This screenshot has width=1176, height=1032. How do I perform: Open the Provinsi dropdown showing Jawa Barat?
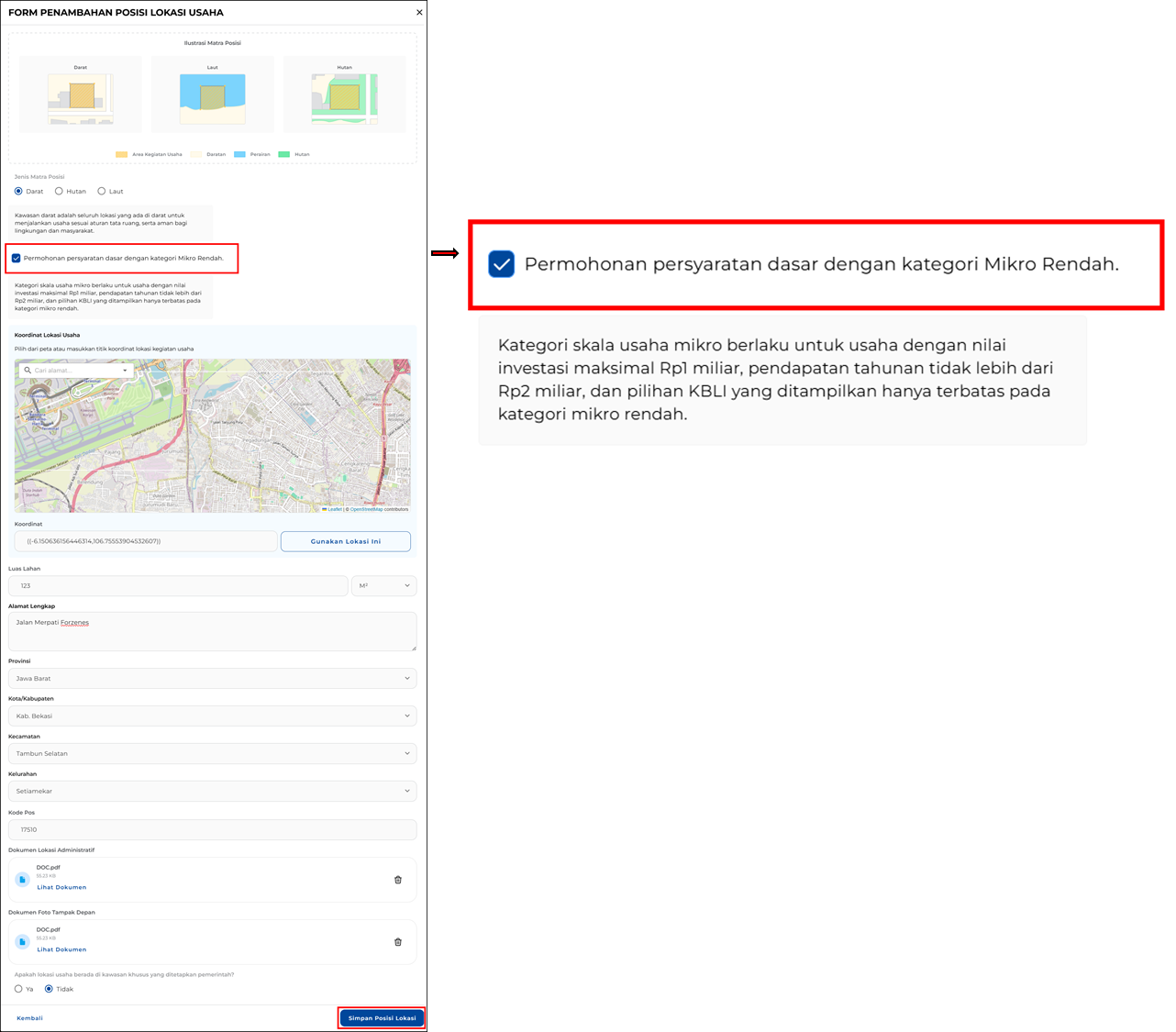pyautogui.click(x=212, y=679)
